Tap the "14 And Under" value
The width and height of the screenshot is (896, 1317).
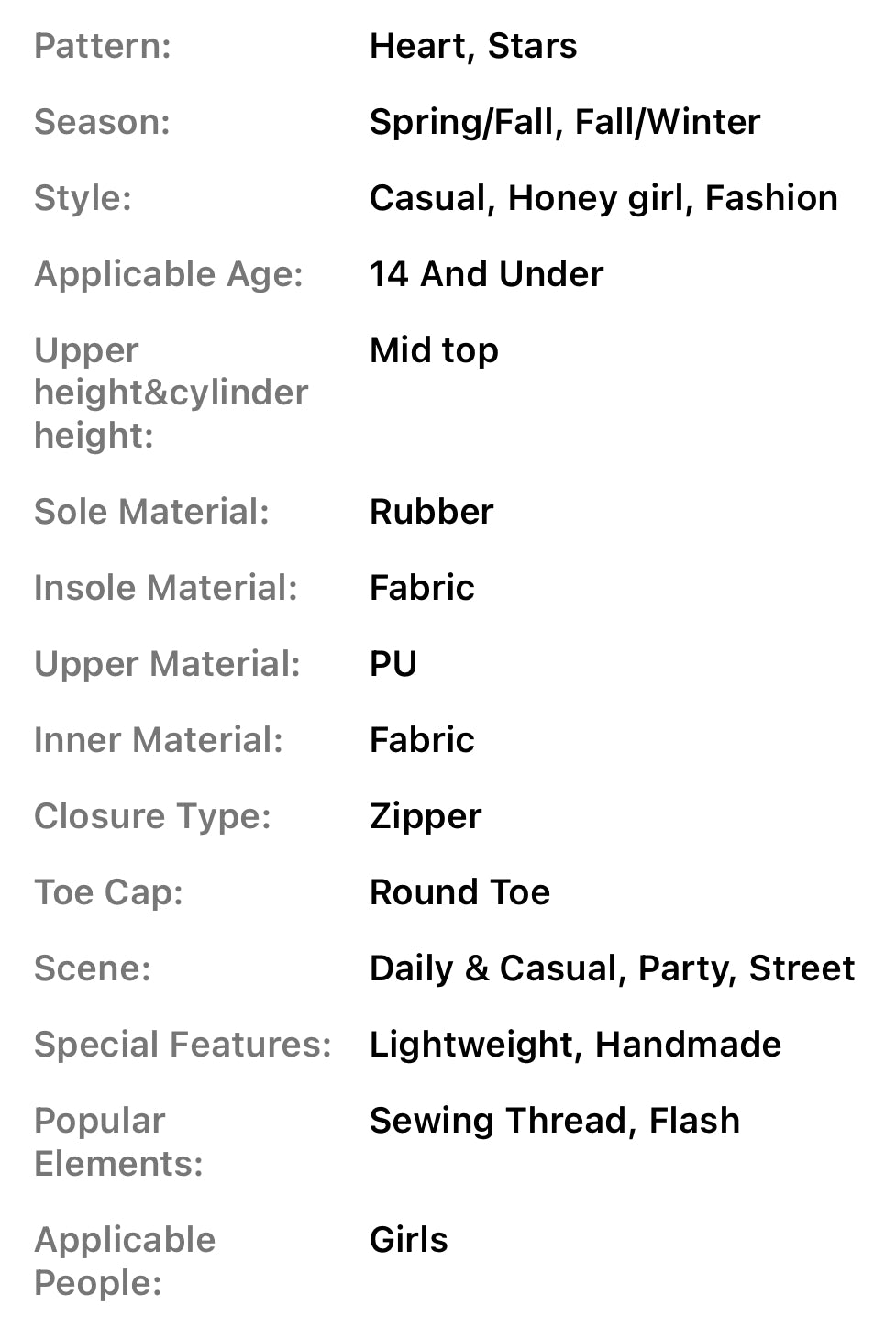[486, 274]
